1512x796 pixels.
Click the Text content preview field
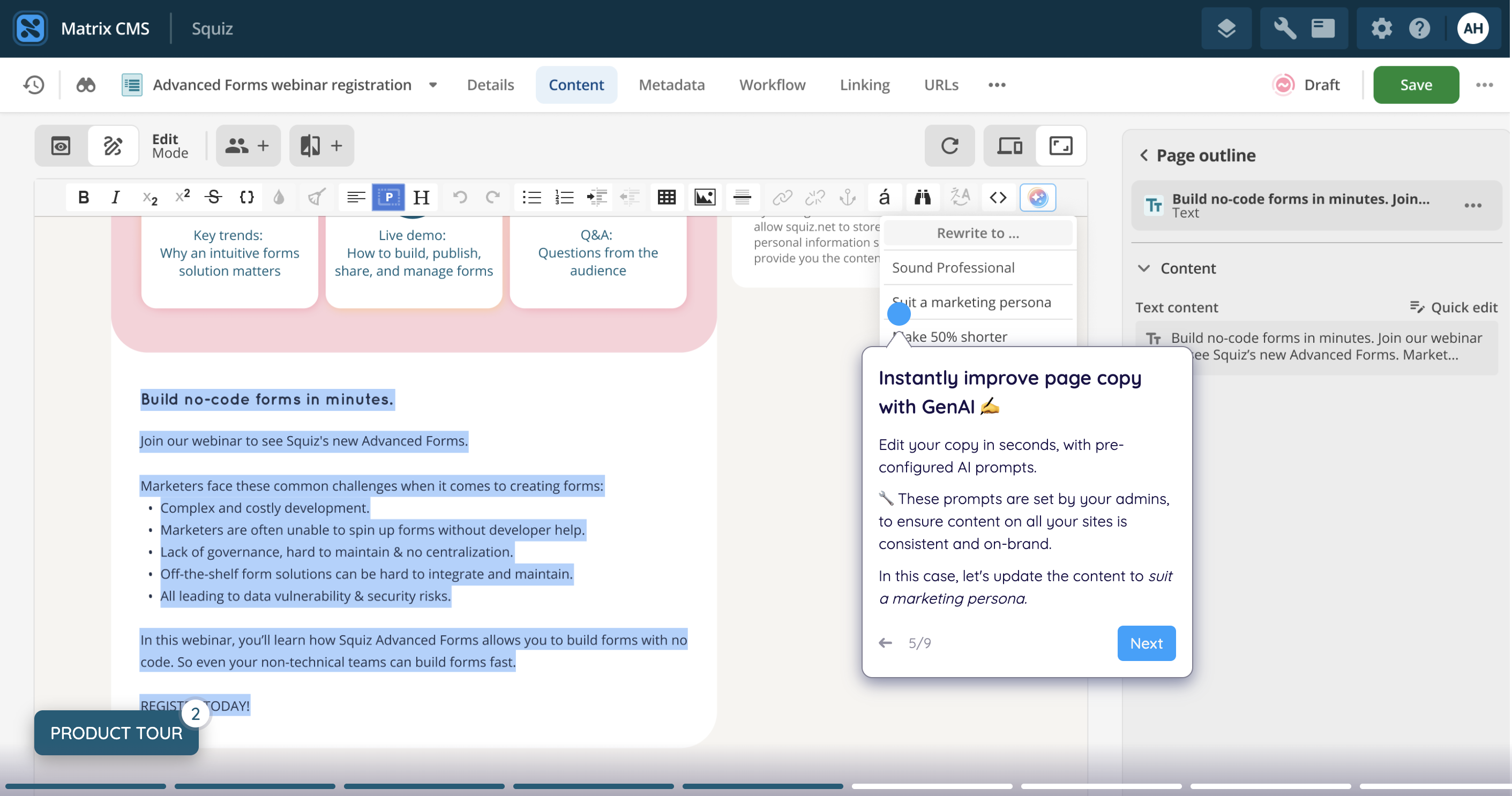click(1316, 347)
